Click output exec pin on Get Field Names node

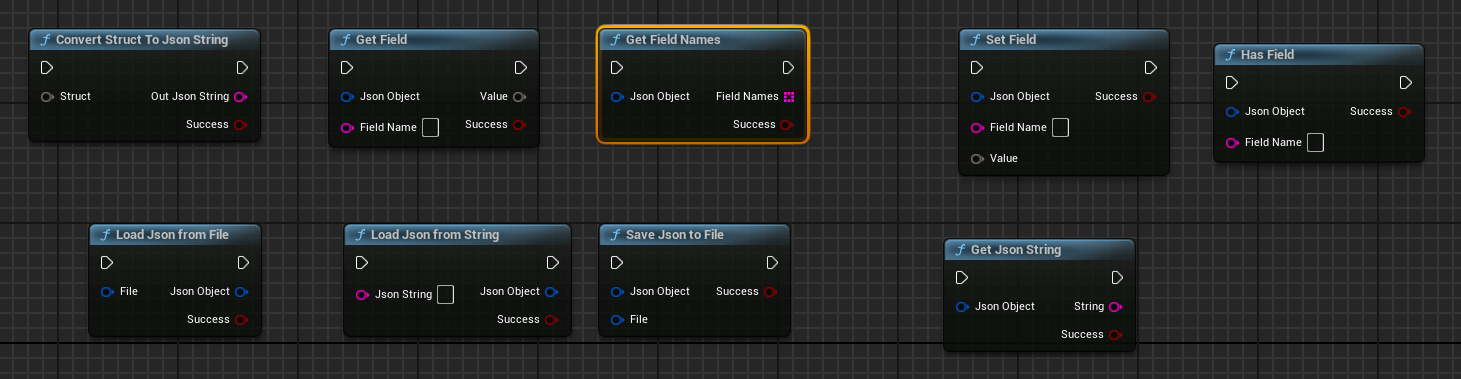(x=789, y=68)
